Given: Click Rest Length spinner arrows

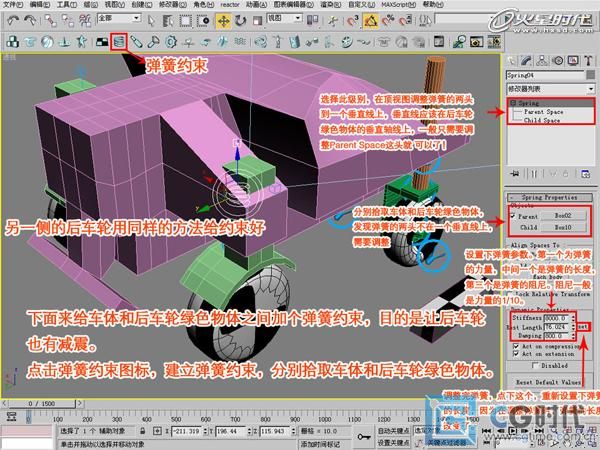Looking at the screenshot, I should [573, 327].
